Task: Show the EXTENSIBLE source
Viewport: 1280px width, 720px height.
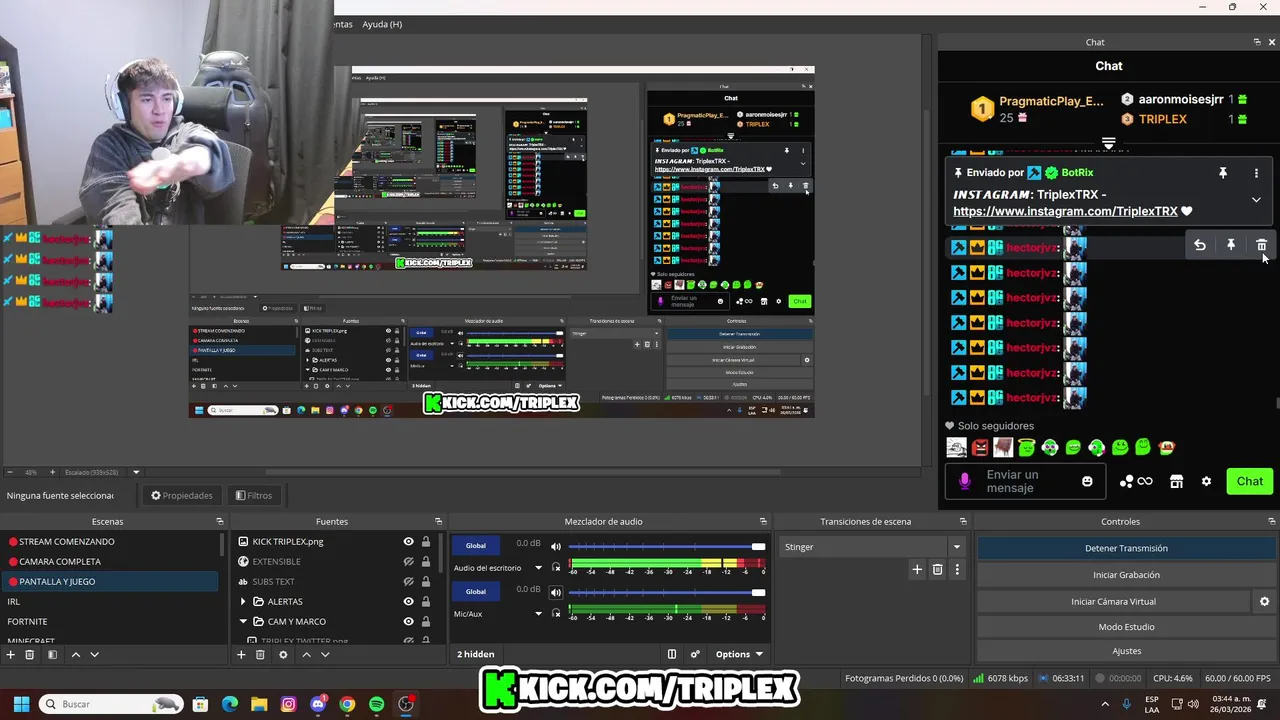Action: (x=408, y=561)
